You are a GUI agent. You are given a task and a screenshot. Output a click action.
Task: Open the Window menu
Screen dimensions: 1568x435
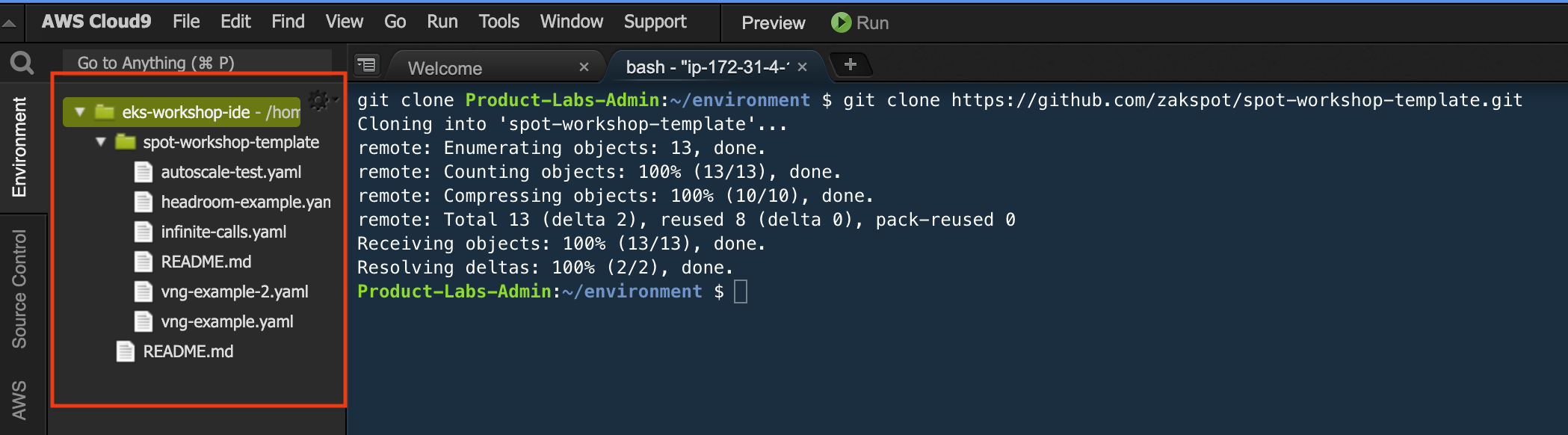point(571,22)
